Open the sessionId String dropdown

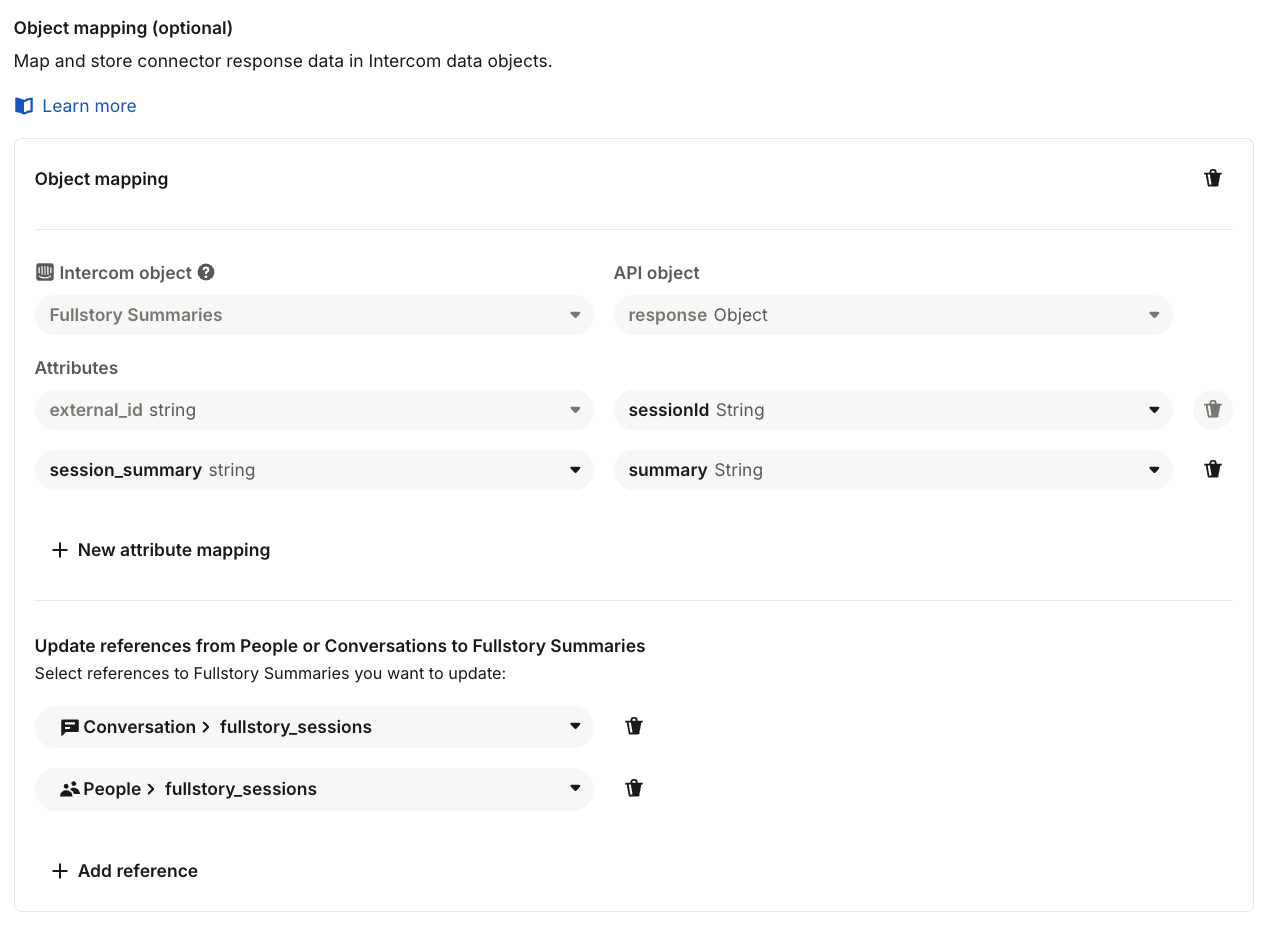coord(892,410)
